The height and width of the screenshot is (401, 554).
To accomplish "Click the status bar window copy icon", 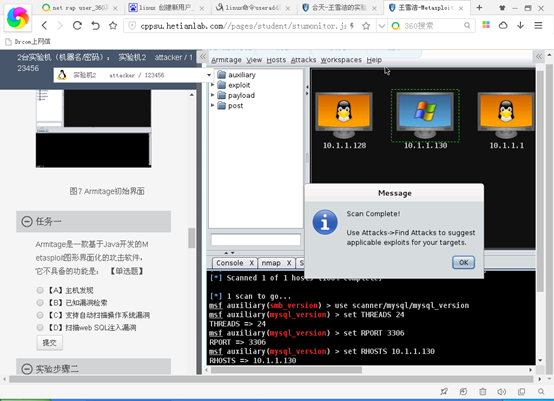I will click(521, 391).
